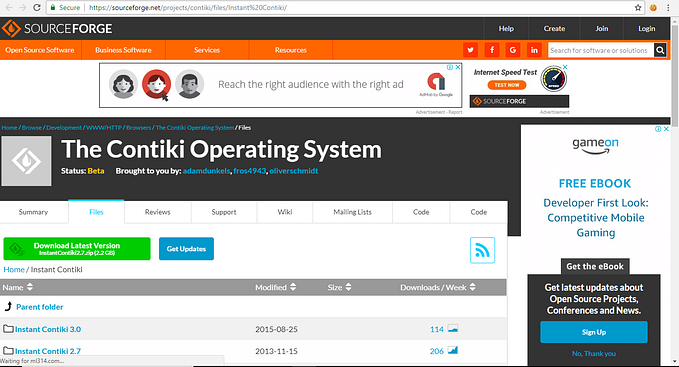Switch to the Reviews tab
The image size is (679, 367).
tap(158, 212)
